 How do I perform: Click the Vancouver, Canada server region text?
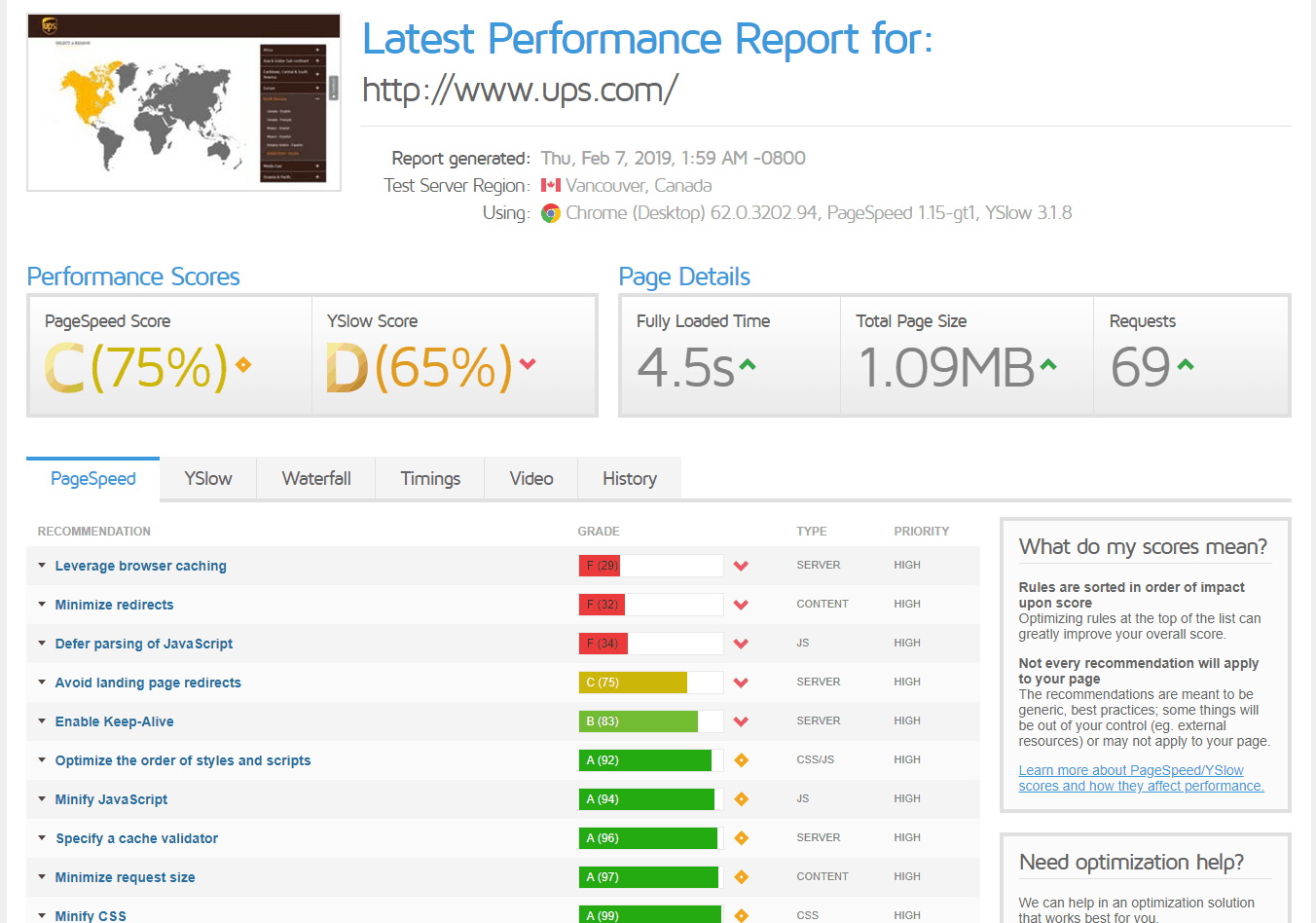point(639,185)
